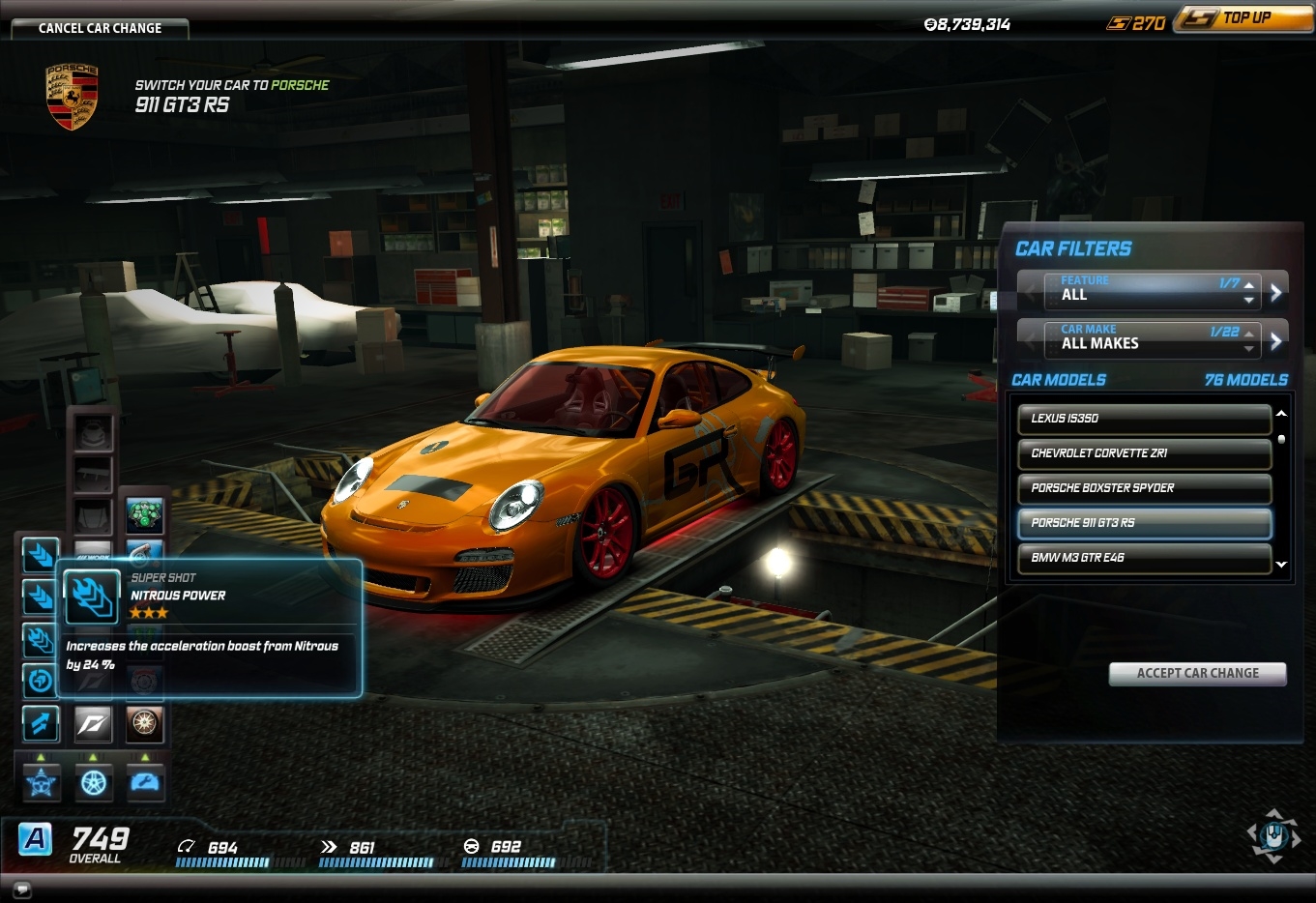Click the car models scrollbar thumb
Viewport: 1316px width, 903px height.
1281,439
